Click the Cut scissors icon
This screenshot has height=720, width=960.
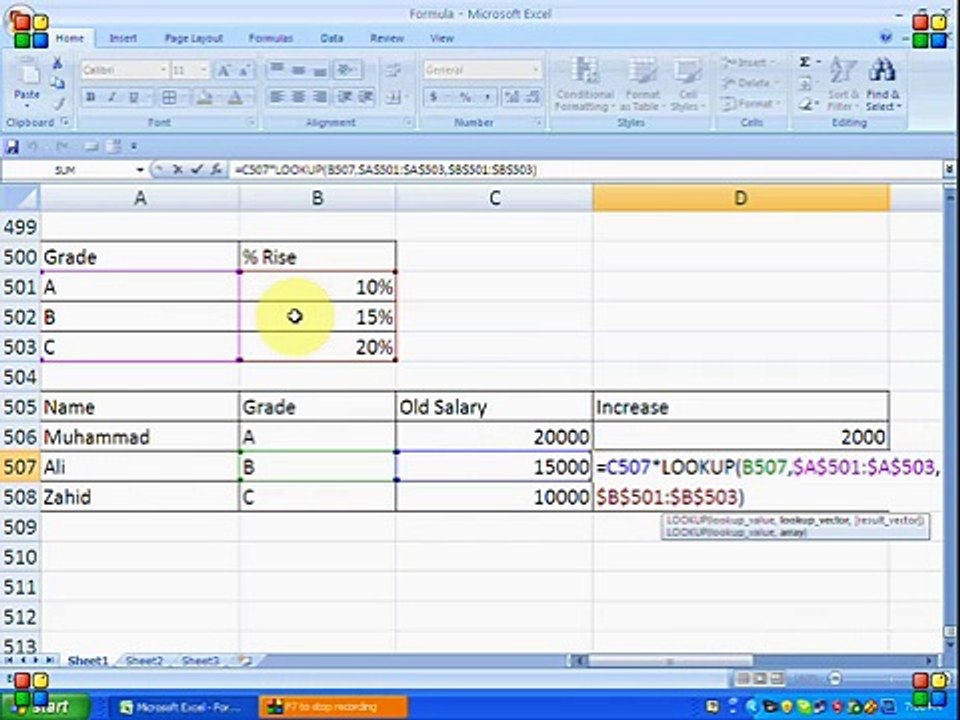pyautogui.click(x=57, y=63)
